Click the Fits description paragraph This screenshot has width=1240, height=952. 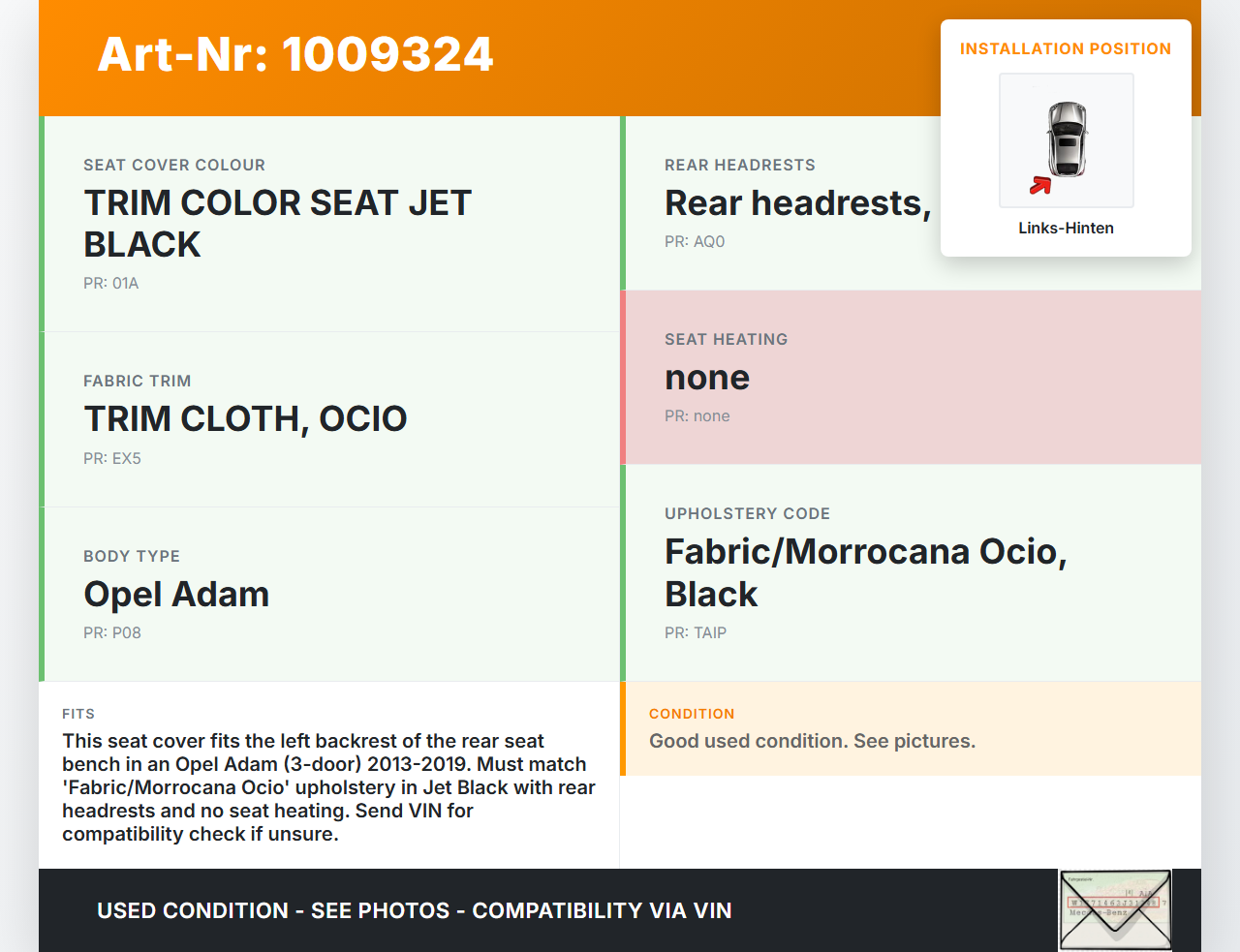tap(328, 787)
